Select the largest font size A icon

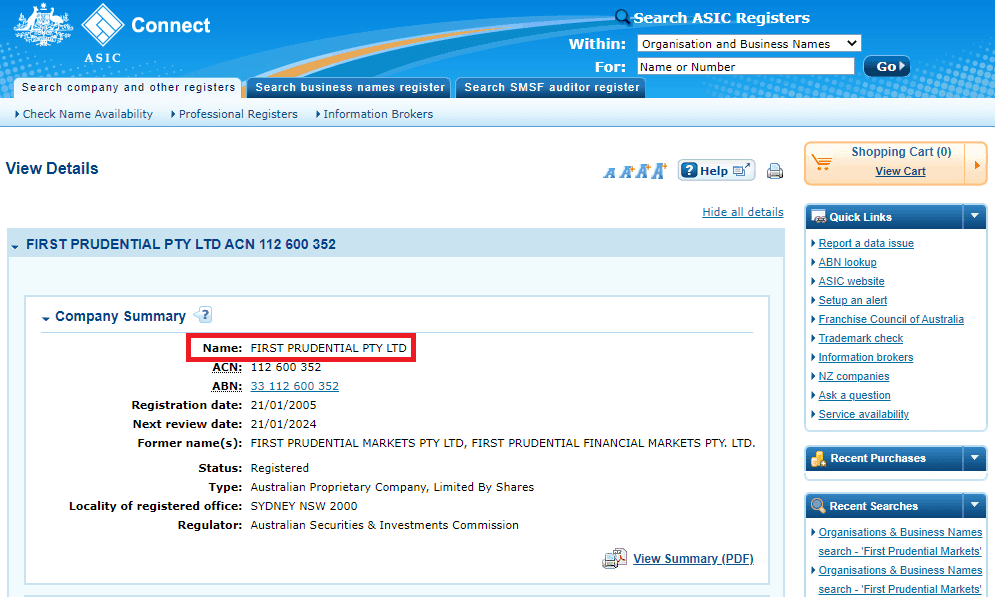tap(659, 170)
